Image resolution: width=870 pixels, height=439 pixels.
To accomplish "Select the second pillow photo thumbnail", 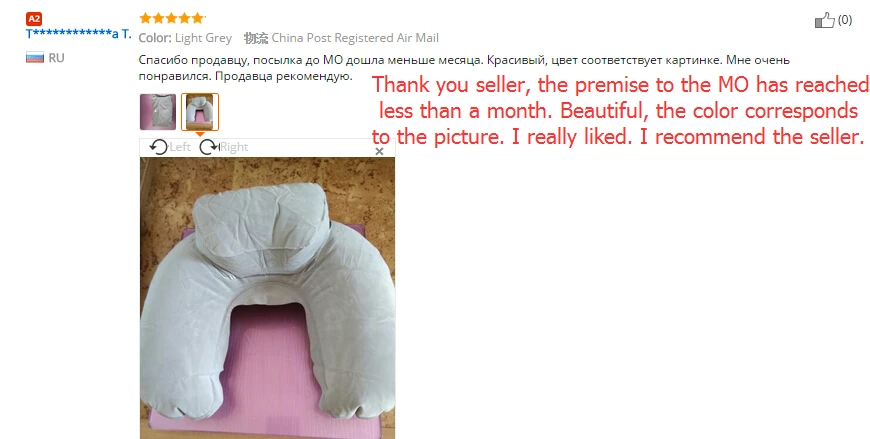I will point(200,112).
